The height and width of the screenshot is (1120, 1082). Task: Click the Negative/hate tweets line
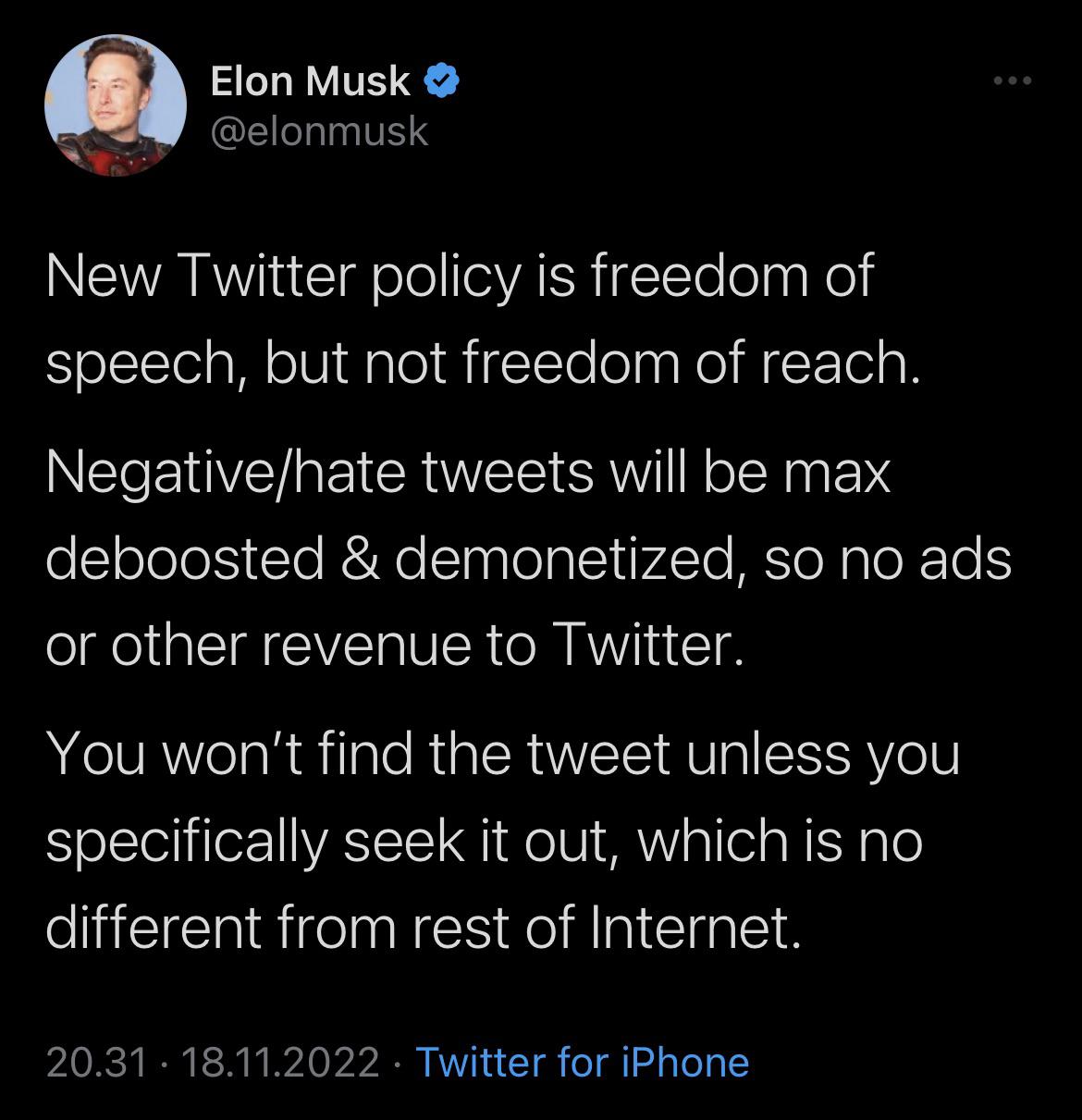[x=468, y=473]
